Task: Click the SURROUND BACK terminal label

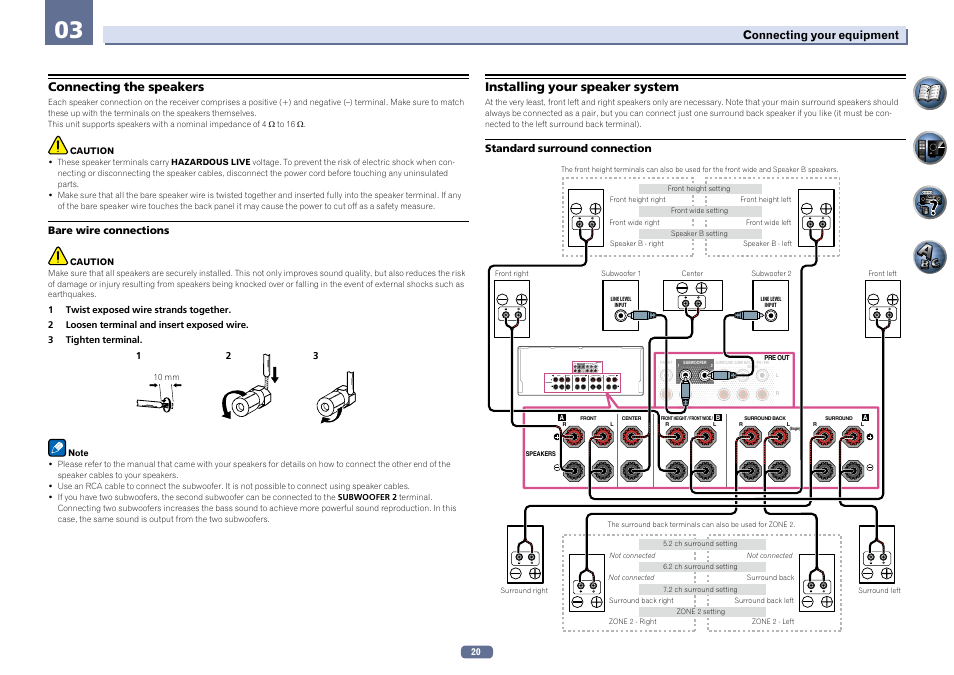Action: click(765, 418)
